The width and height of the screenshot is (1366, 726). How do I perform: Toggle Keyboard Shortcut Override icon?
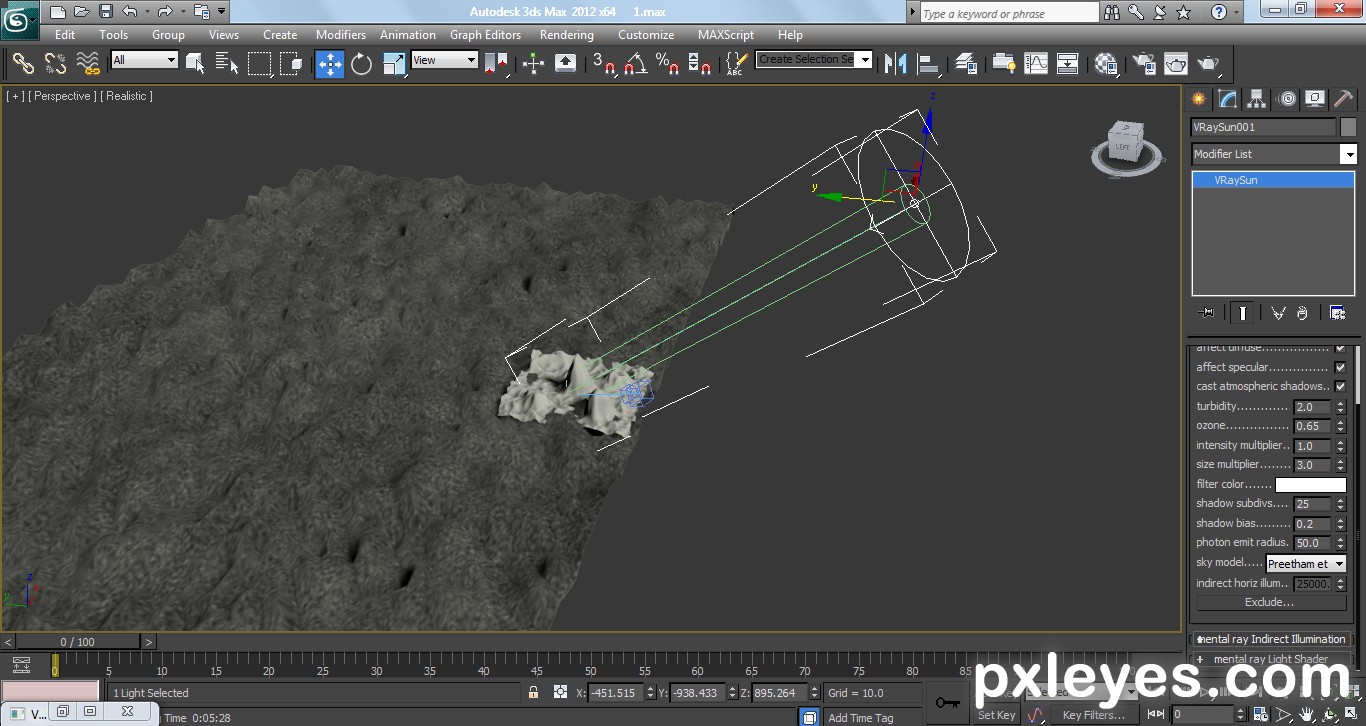coord(565,64)
